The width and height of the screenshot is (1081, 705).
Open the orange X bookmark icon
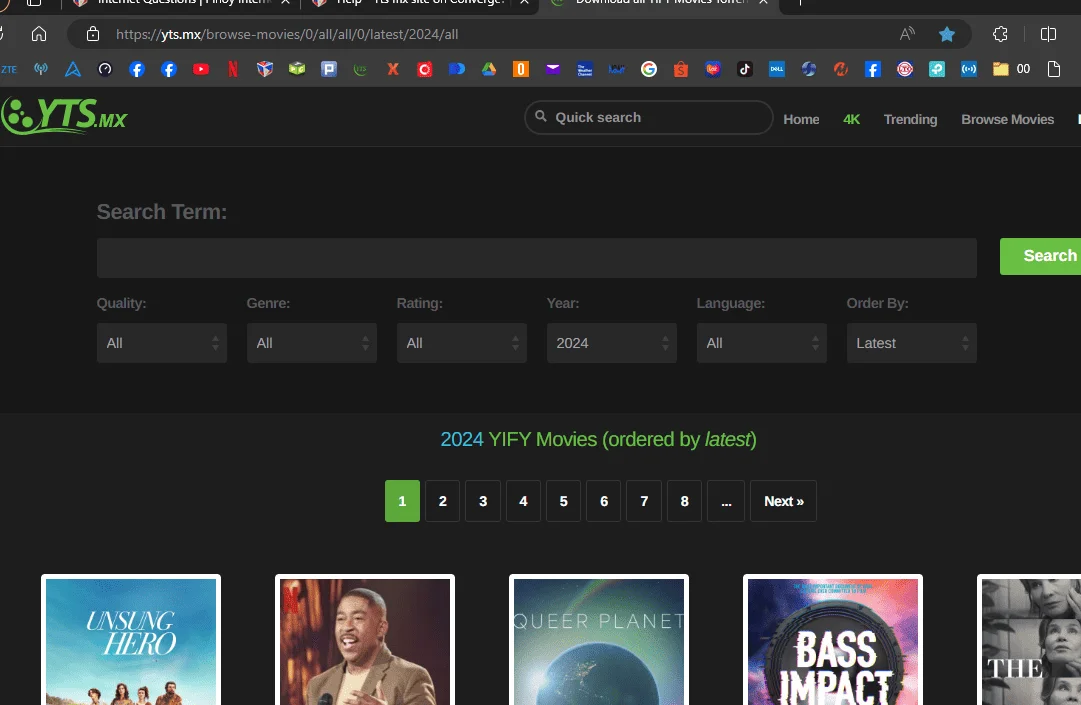pos(393,69)
